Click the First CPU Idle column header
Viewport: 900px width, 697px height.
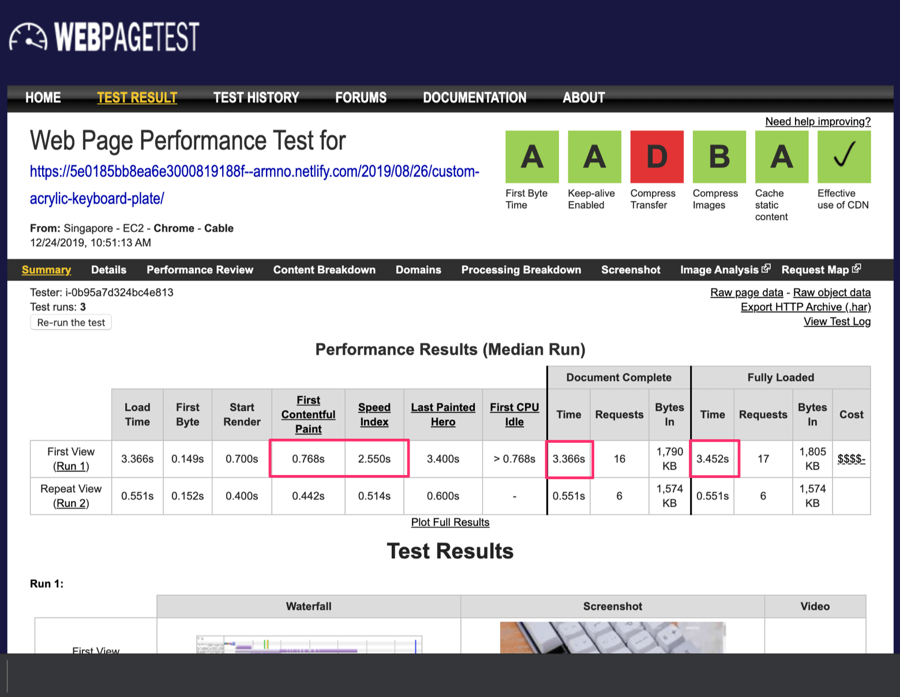[514, 415]
